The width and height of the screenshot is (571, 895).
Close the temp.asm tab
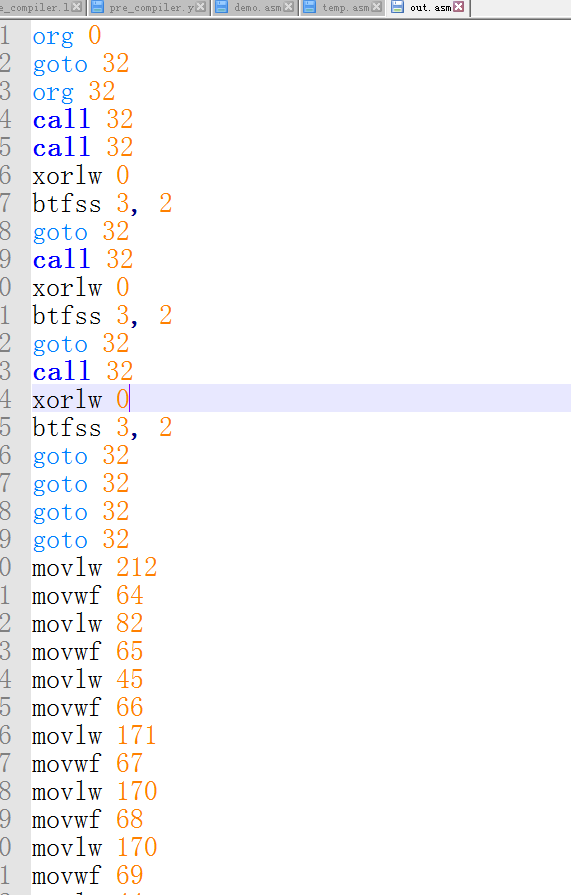(377, 7)
